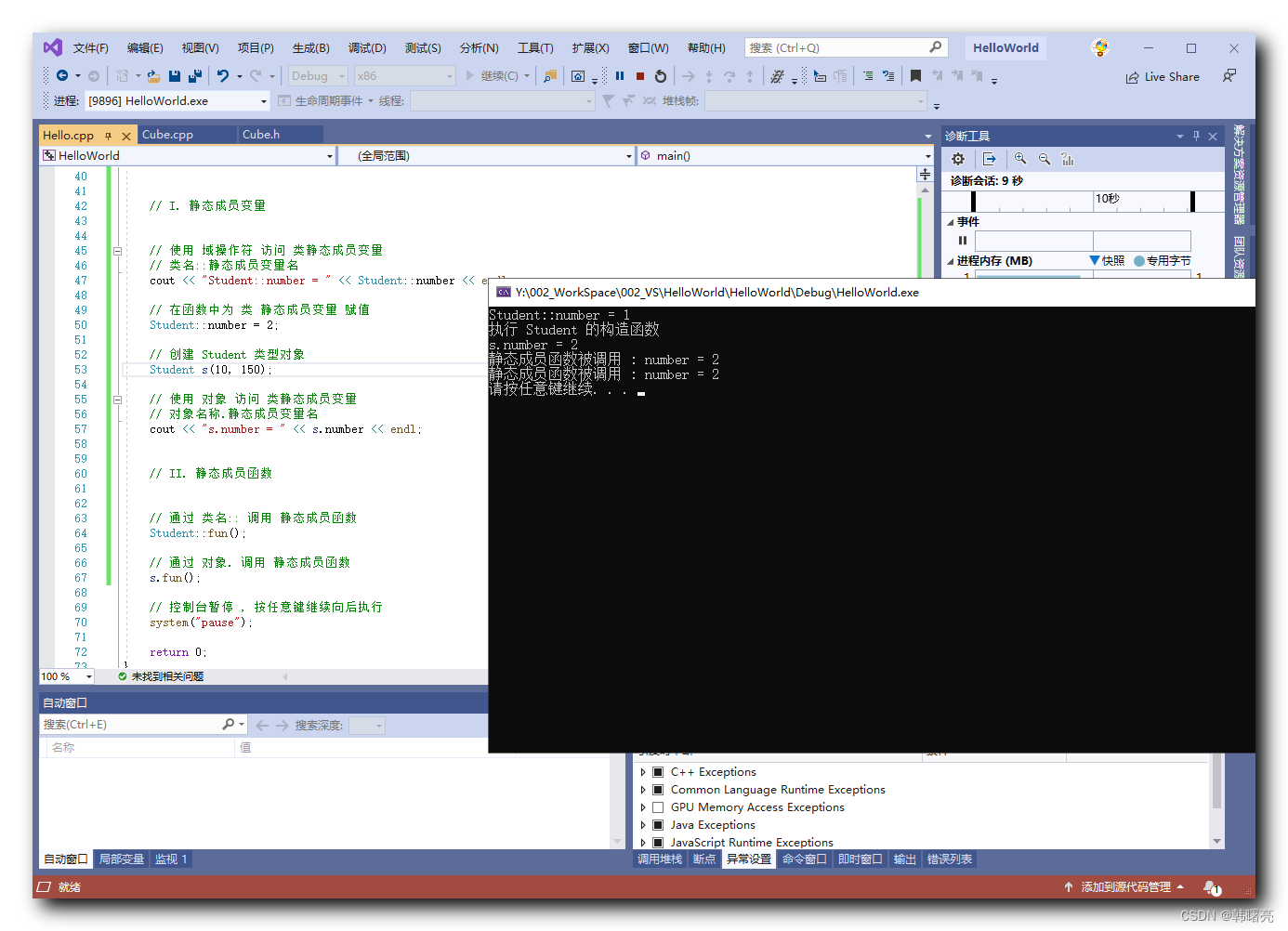Close the Diagnostic Tools panel

click(1213, 136)
